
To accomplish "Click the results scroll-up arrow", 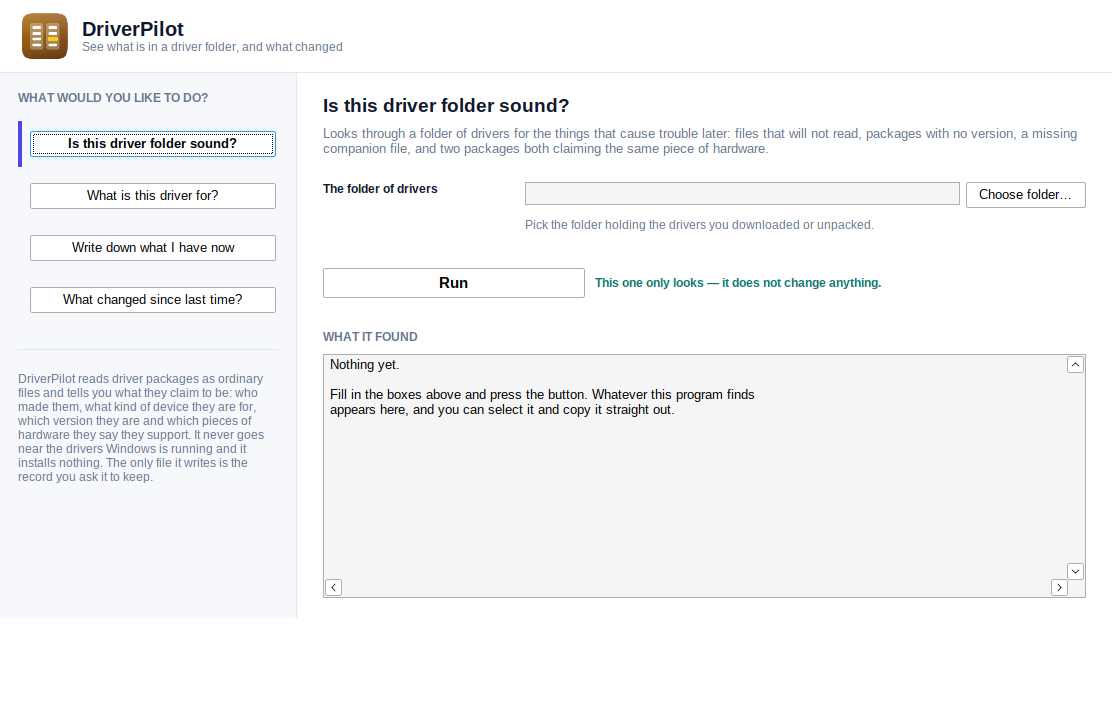I will coord(1075,364).
